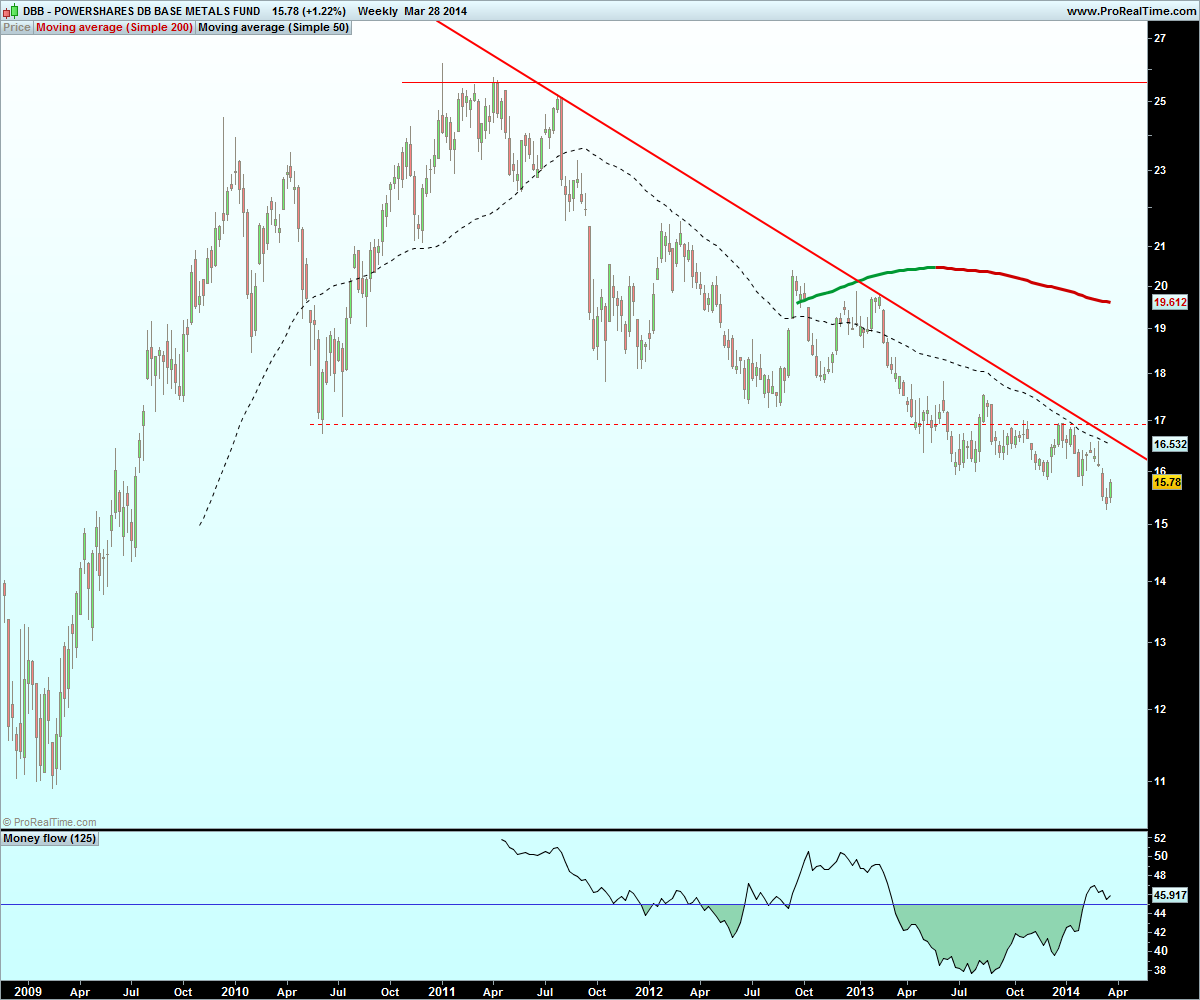Click the 2010 year label on time axis

[x=235, y=991]
